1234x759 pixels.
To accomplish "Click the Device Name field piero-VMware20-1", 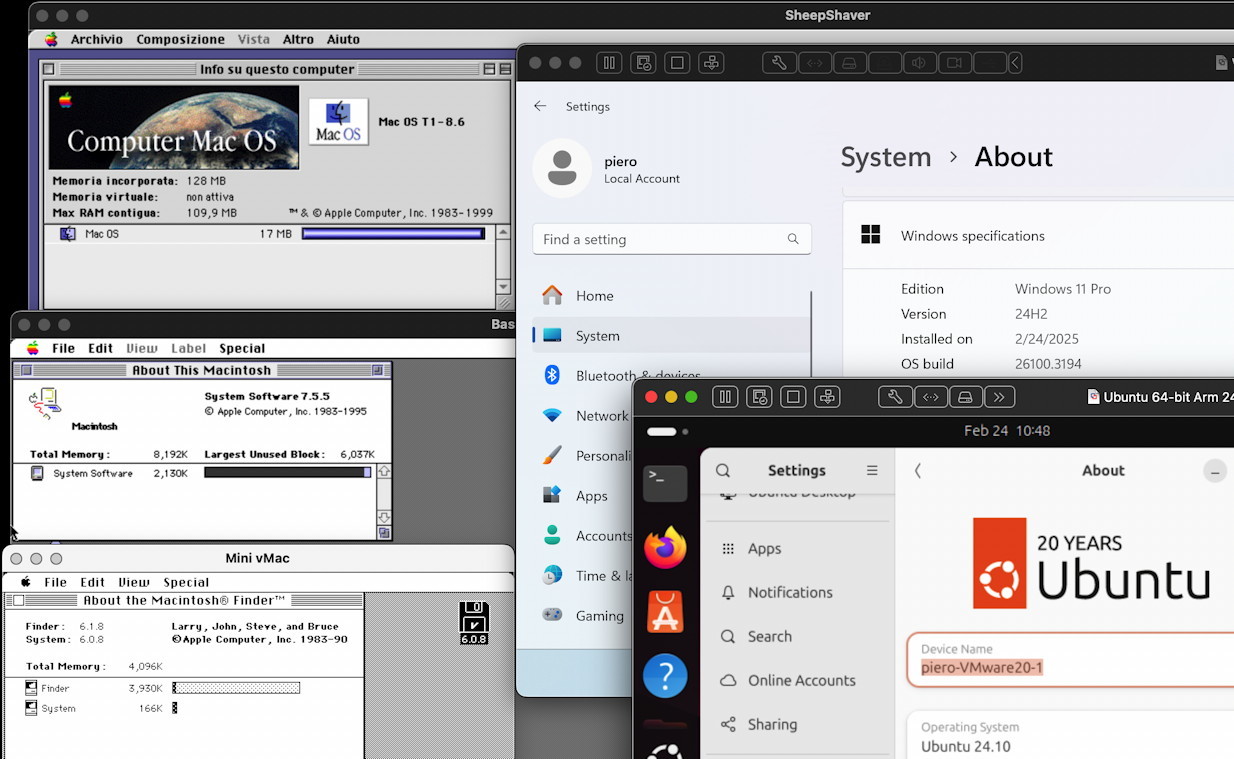I will pos(1070,659).
